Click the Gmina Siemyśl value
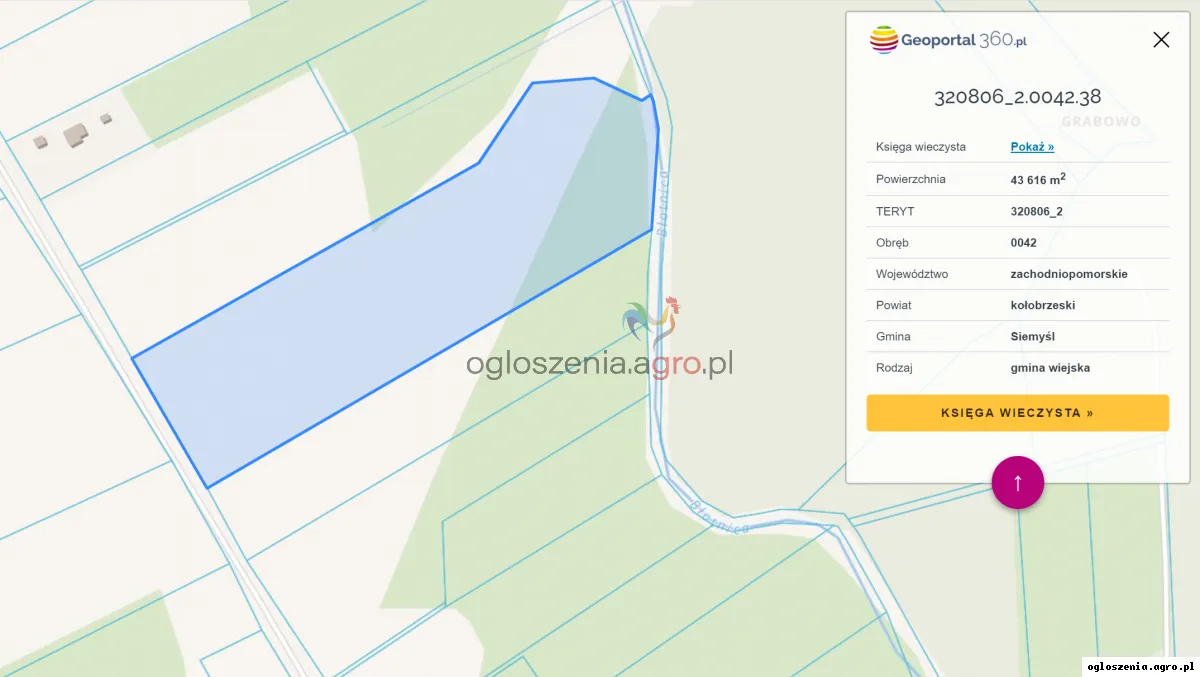Screen dimensions: 1200x677 tap(1033, 337)
